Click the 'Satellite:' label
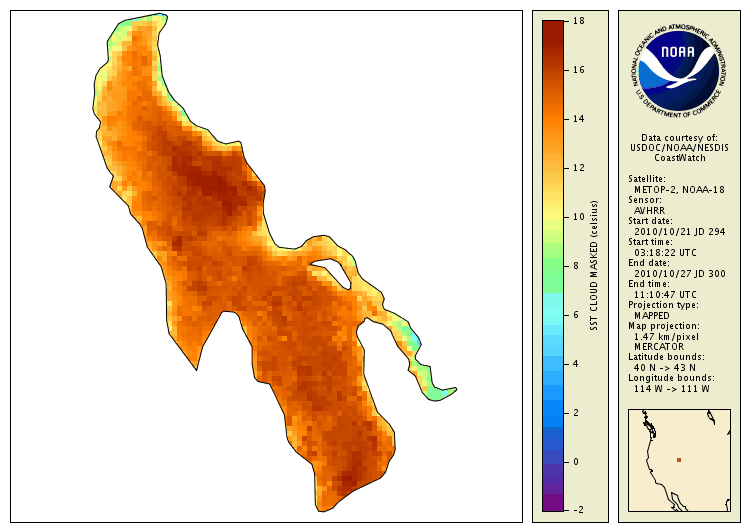This screenshot has width=750, height=532. click(x=647, y=179)
